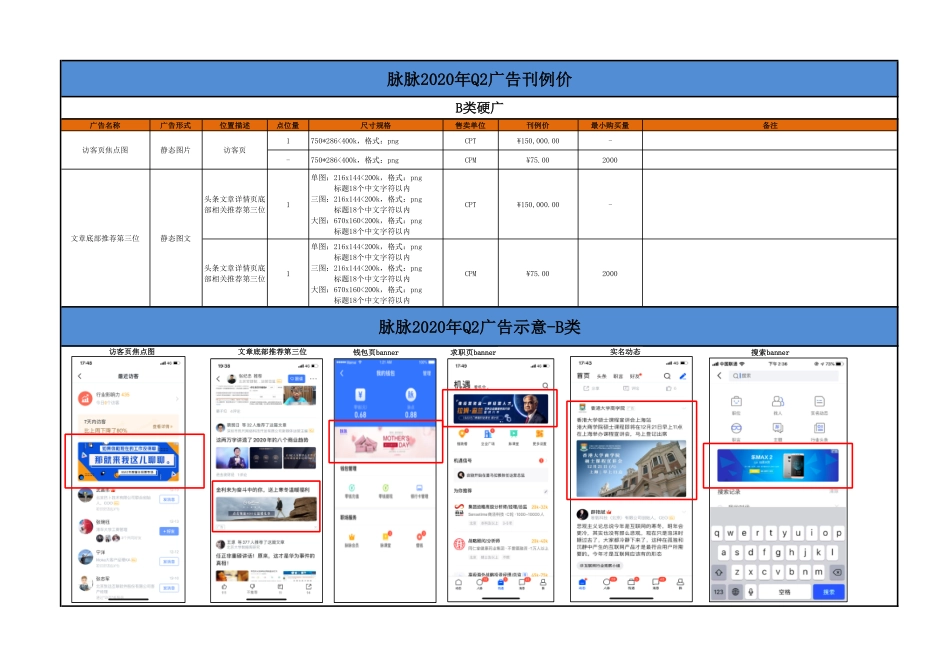Image resolution: width=950 pixels, height=672 pixels.
Task: Tap the like thumbs-up icon below the article
Action: [x=224, y=586]
